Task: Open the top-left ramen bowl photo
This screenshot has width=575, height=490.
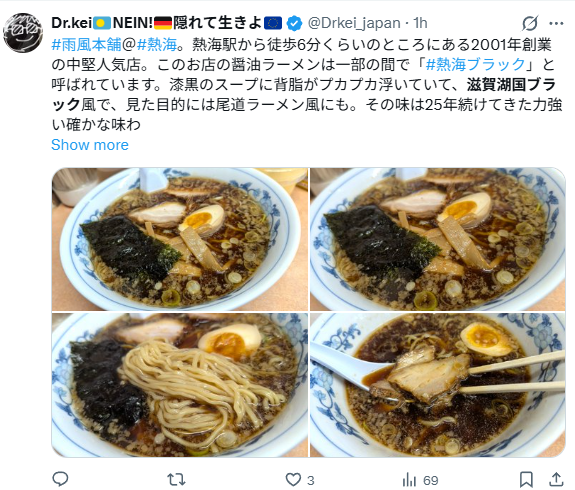Action: pos(180,239)
